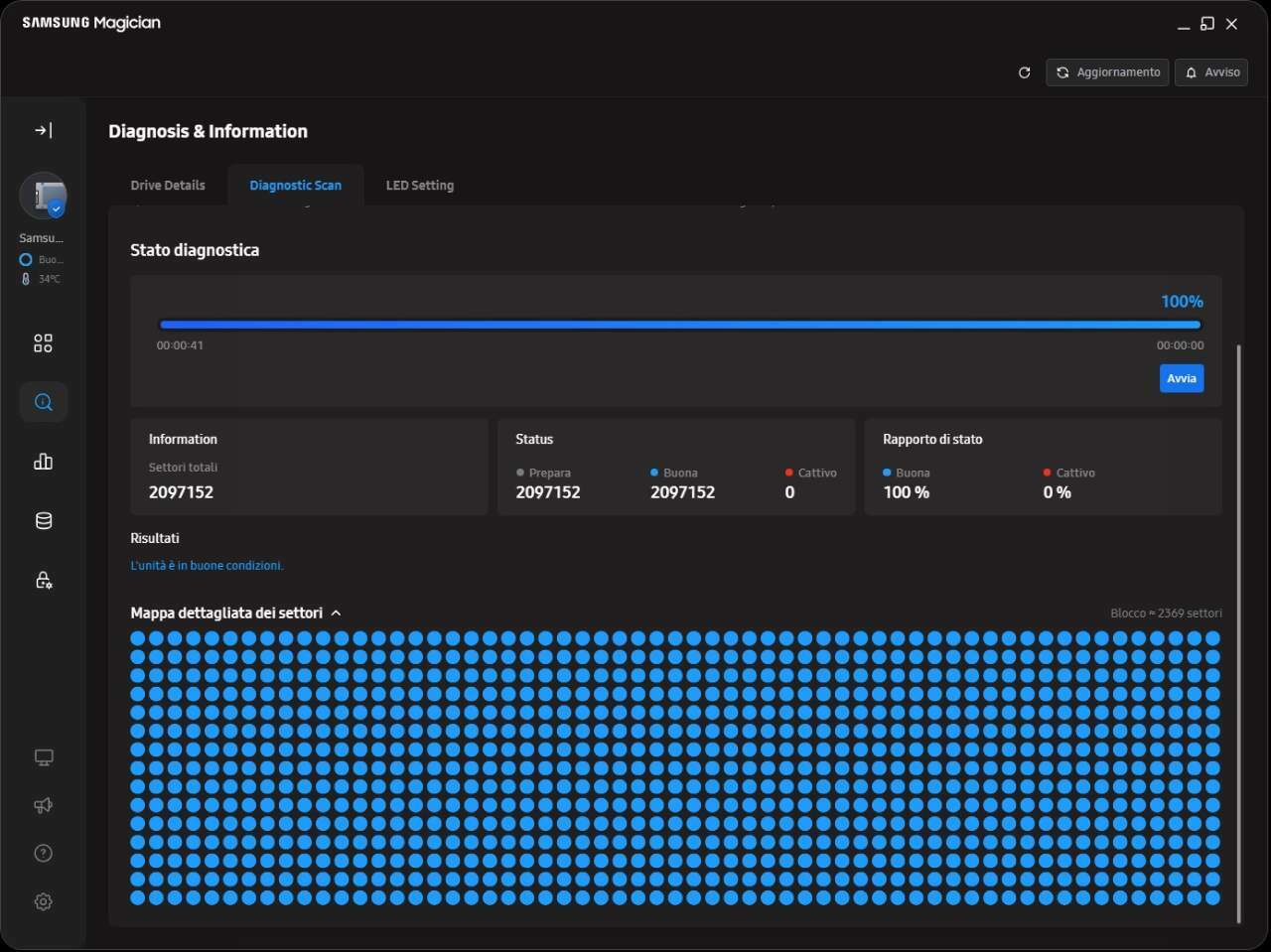Screen dimensions: 1271x952
Task: Click the Aggiornamento update button
Action: tap(1107, 72)
